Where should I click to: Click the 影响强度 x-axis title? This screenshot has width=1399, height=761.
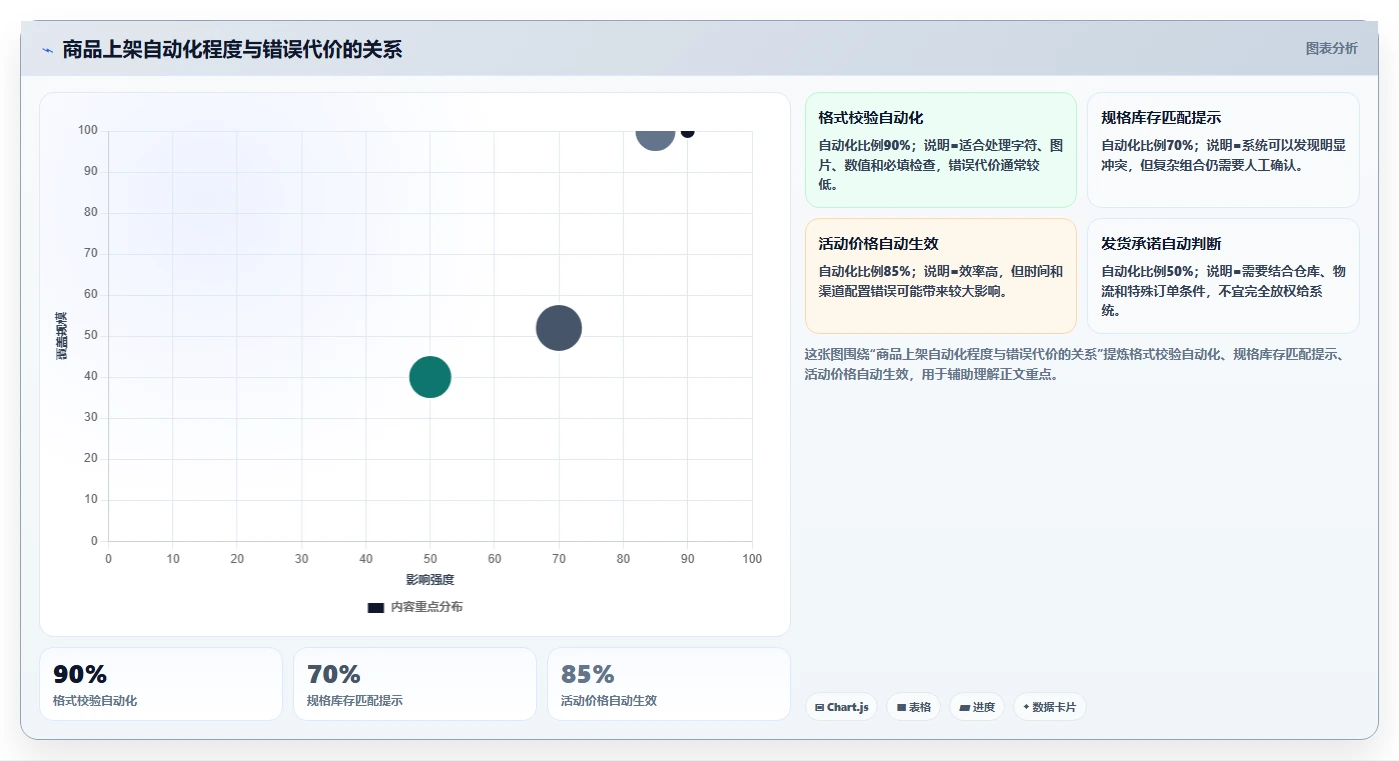click(430, 580)
